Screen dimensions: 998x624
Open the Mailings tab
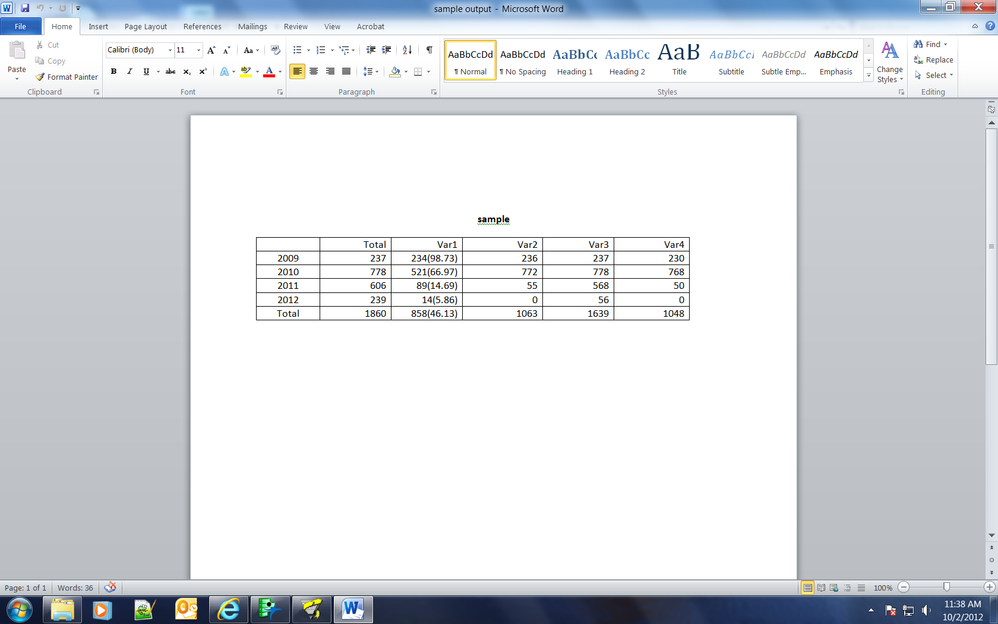tap(253, 27)
